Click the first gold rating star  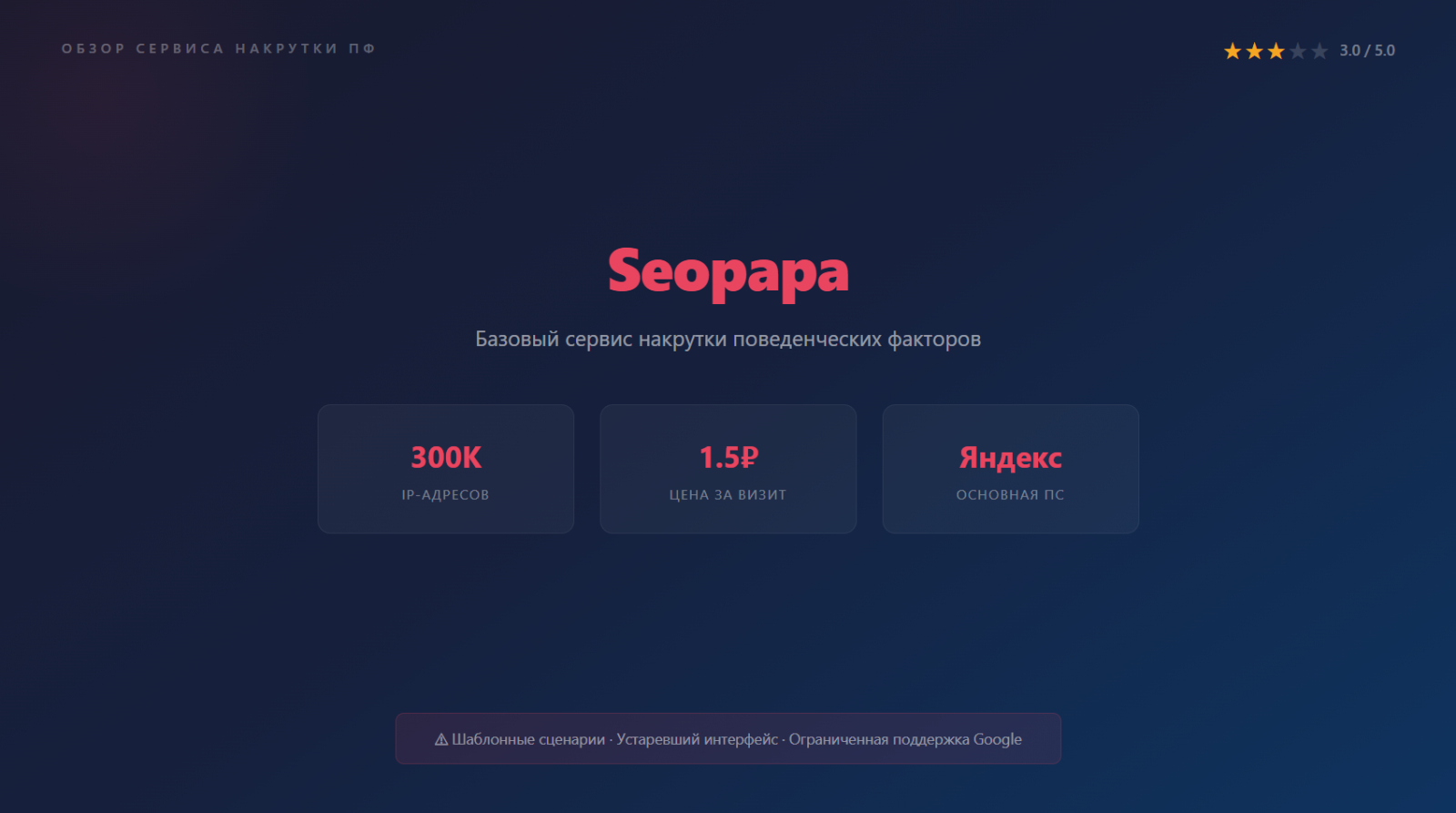coord(1232,51)
